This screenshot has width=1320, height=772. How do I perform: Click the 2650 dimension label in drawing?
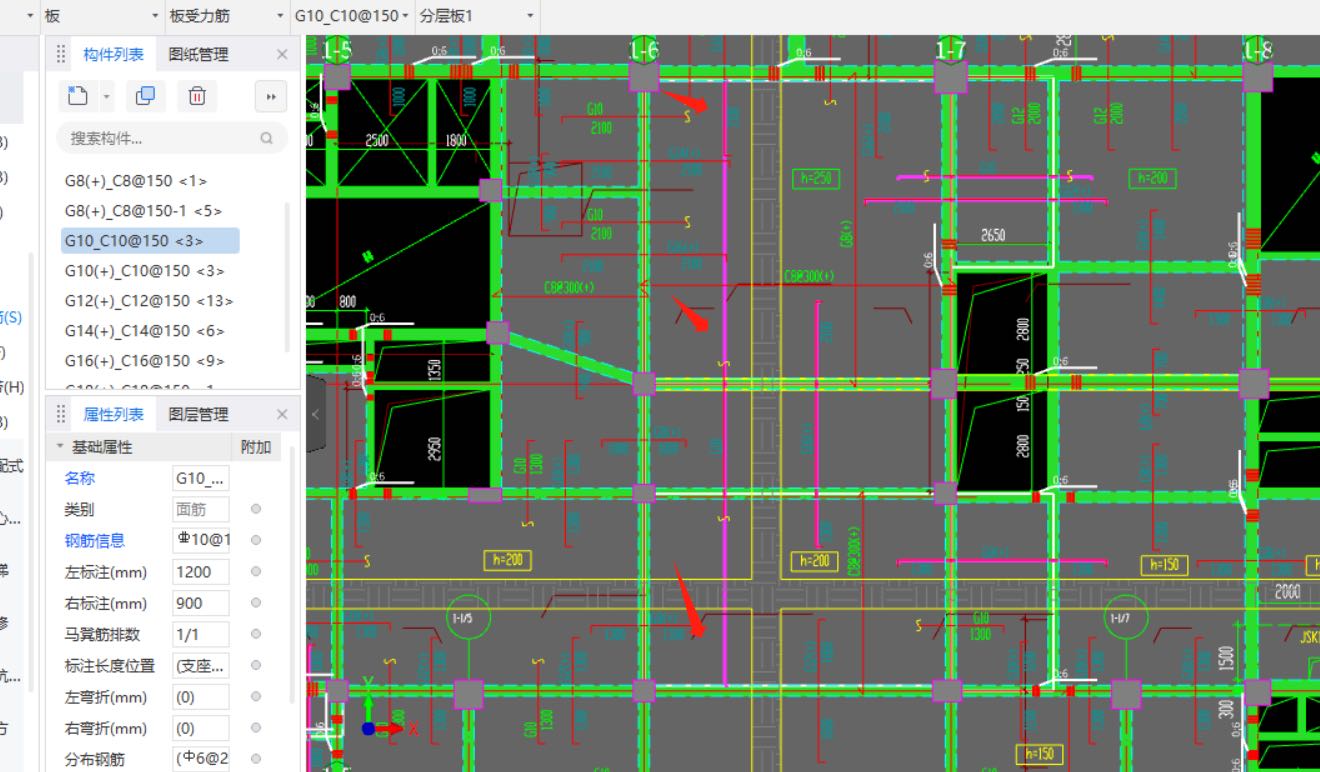pyautogui.click(x=993, y=236)
